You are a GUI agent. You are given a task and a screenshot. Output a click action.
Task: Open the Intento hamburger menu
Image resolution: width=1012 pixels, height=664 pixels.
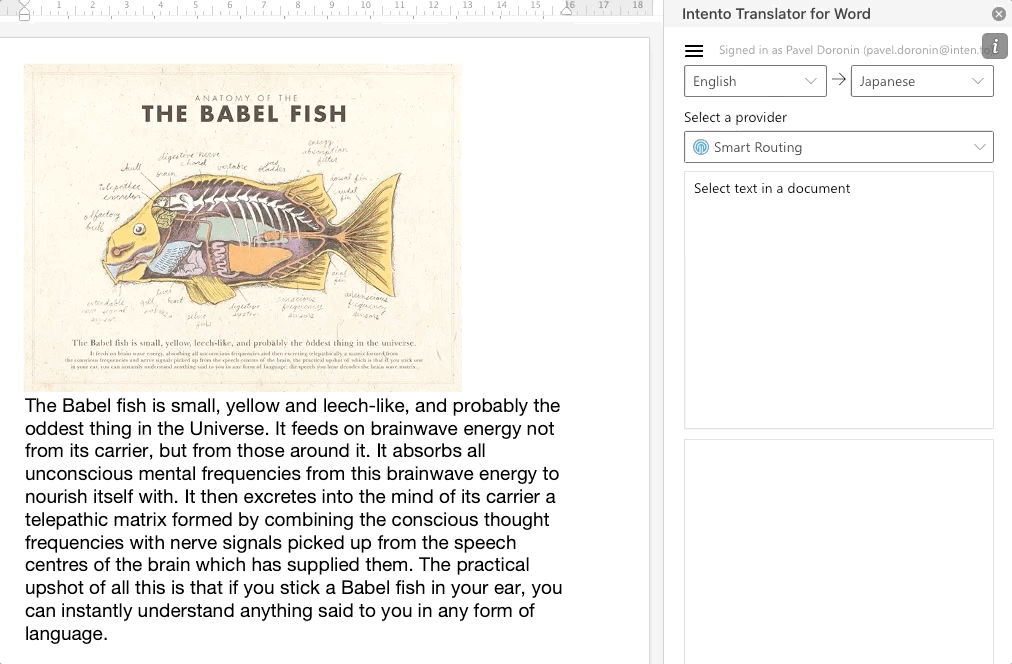click(x=694, y=50)
